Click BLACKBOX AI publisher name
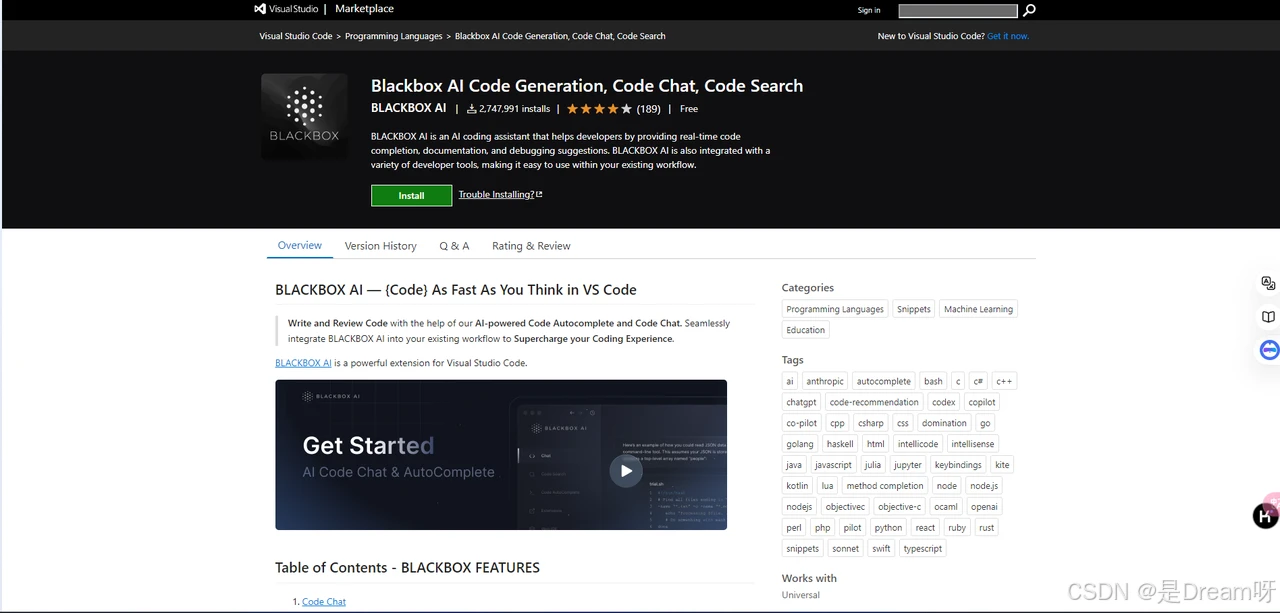Screen dimensions: 1280x613 [408, 108]
